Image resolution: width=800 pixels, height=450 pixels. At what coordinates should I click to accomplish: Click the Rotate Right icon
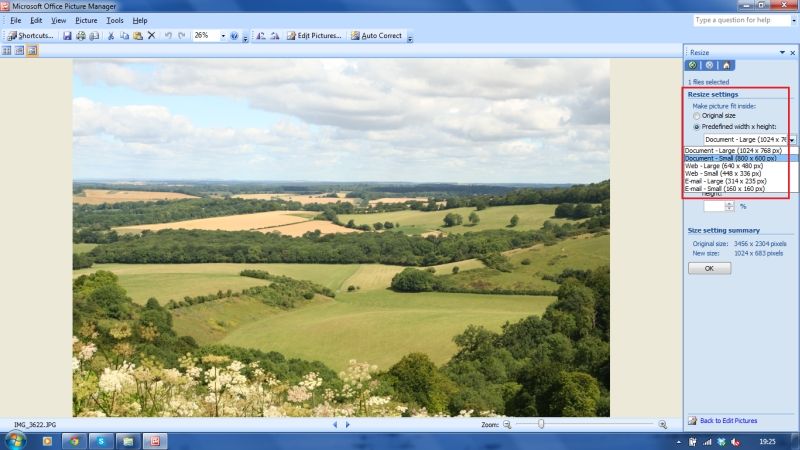274,36
